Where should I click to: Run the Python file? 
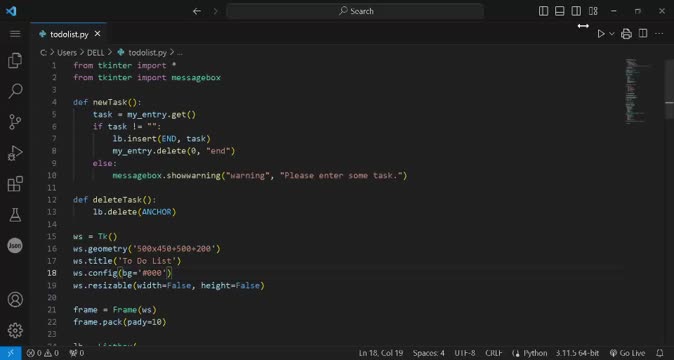click(x=601, y=34)
